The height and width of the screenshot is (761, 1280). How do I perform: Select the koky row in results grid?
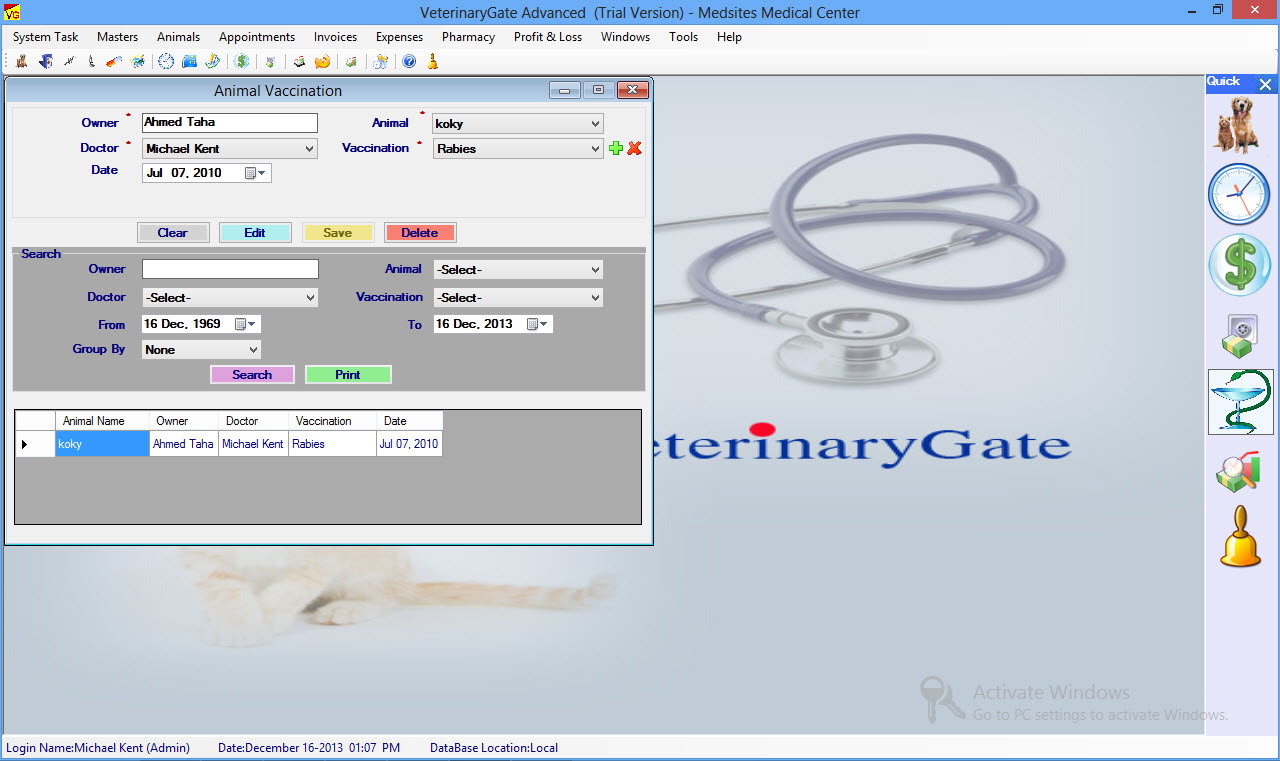[x=102, y=444]
